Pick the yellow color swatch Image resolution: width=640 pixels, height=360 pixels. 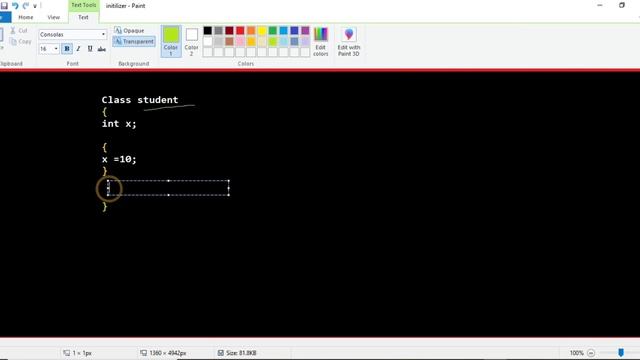[262, 31]
